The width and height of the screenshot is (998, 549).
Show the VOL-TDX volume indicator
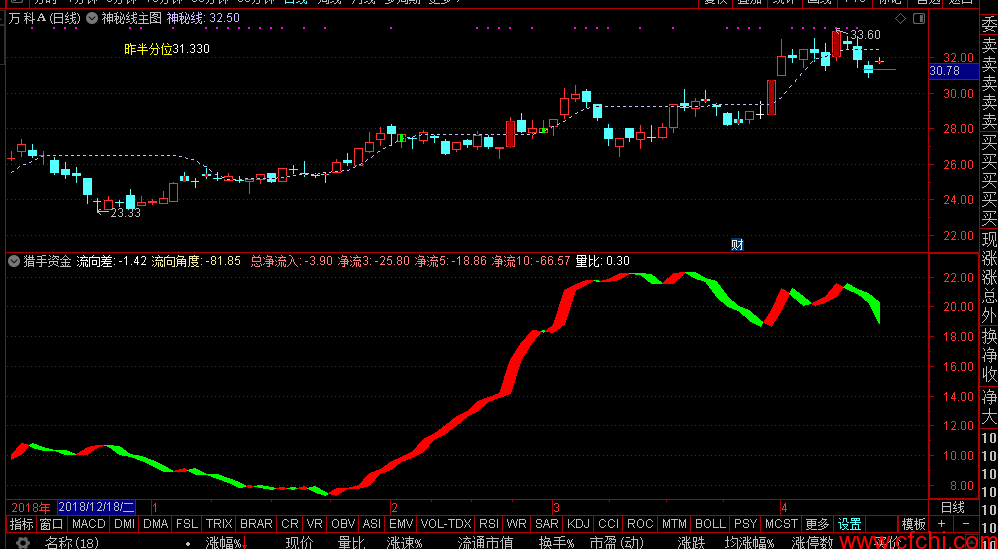446,524
